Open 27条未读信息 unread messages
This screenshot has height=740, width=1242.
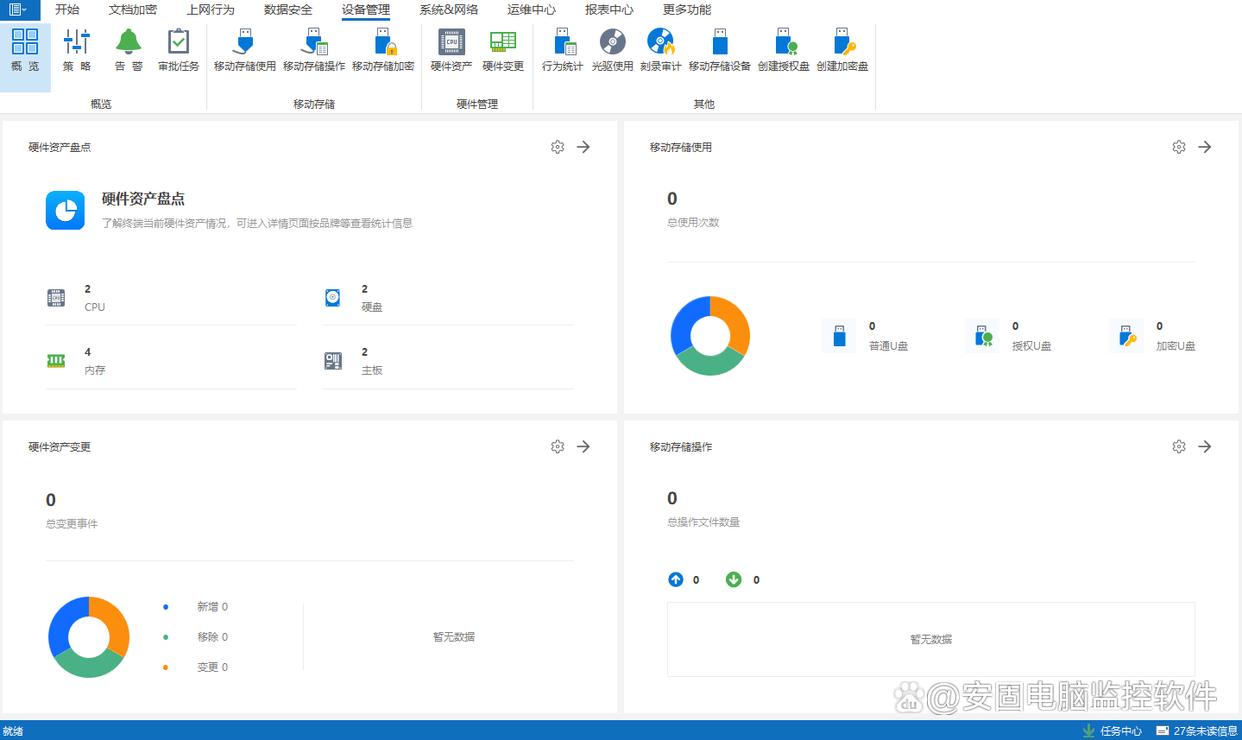[1196, 731]
